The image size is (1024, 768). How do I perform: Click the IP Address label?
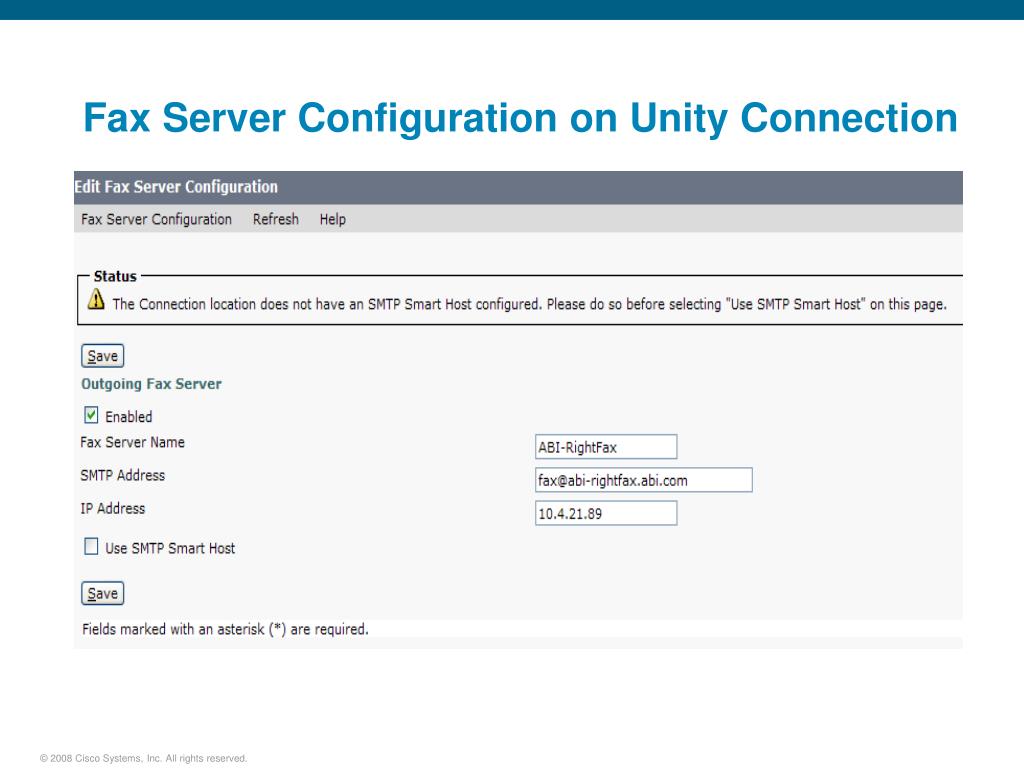113,509
